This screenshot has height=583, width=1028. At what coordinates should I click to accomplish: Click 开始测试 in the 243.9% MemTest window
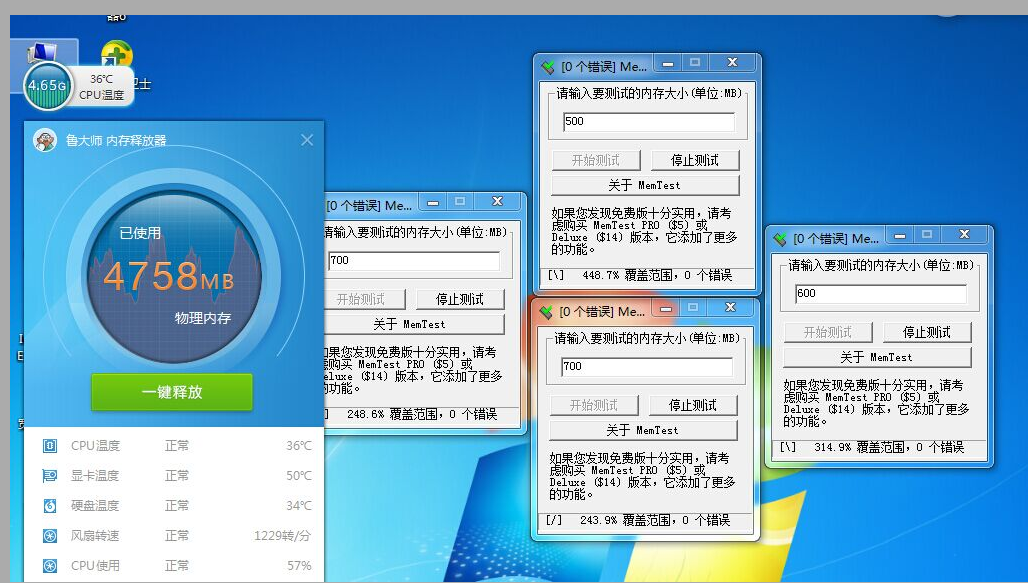click(594, 405)
